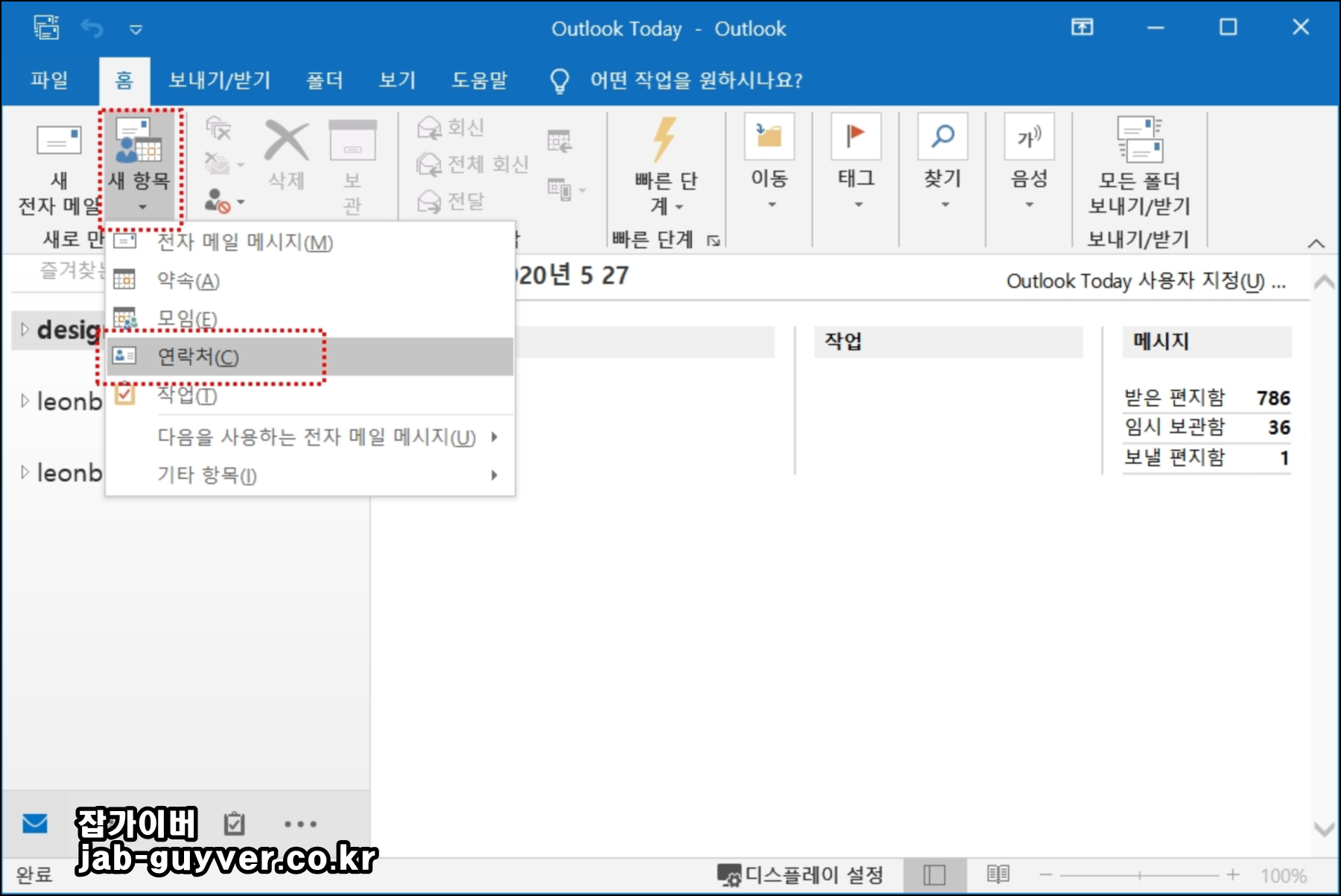
Task: Switch to the Send/Receive (보내기/받기) tab
Action: click(220, 80)
